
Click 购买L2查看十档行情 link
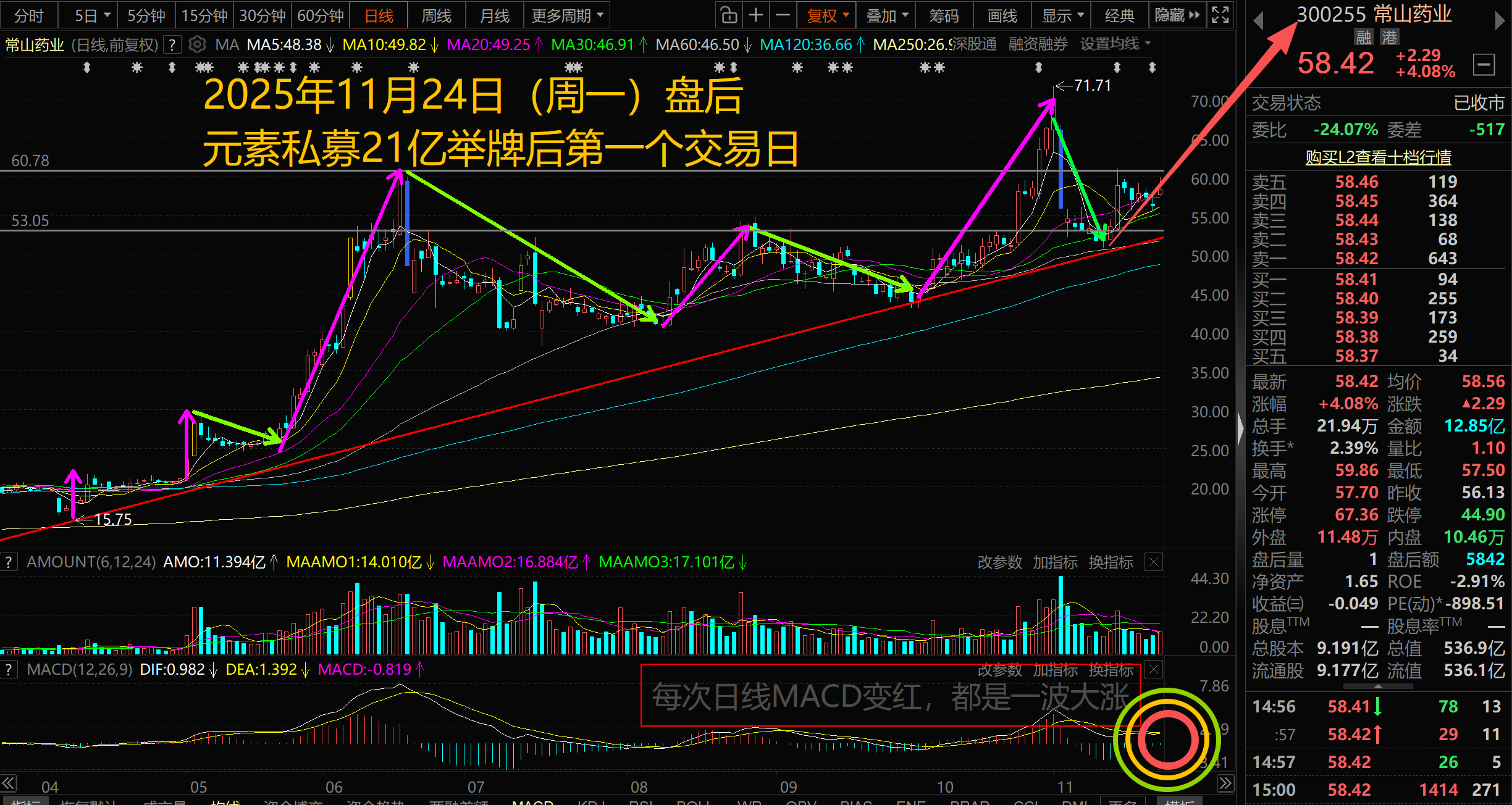click(1378, 157)
